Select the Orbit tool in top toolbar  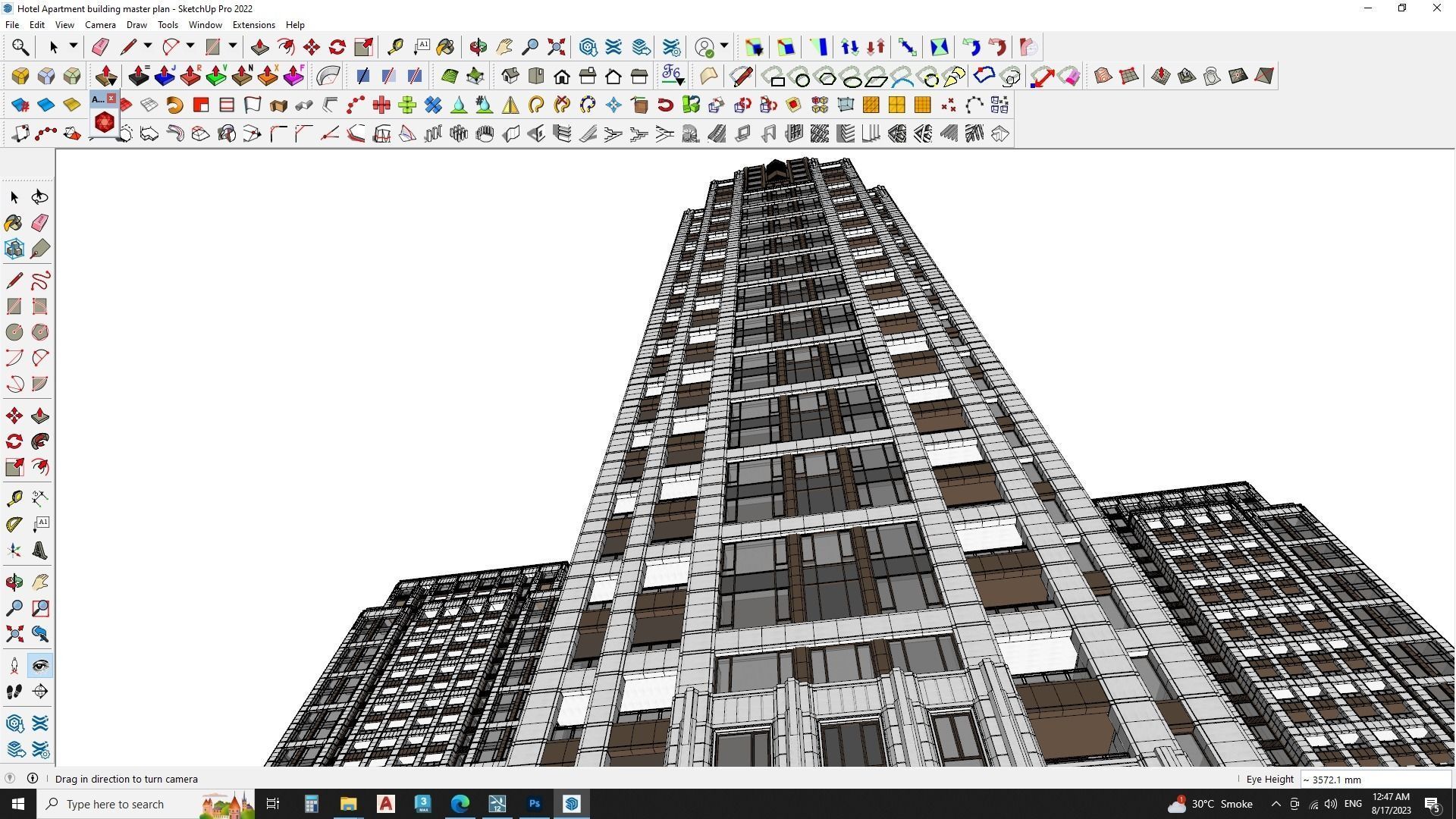tap(478, 47)
